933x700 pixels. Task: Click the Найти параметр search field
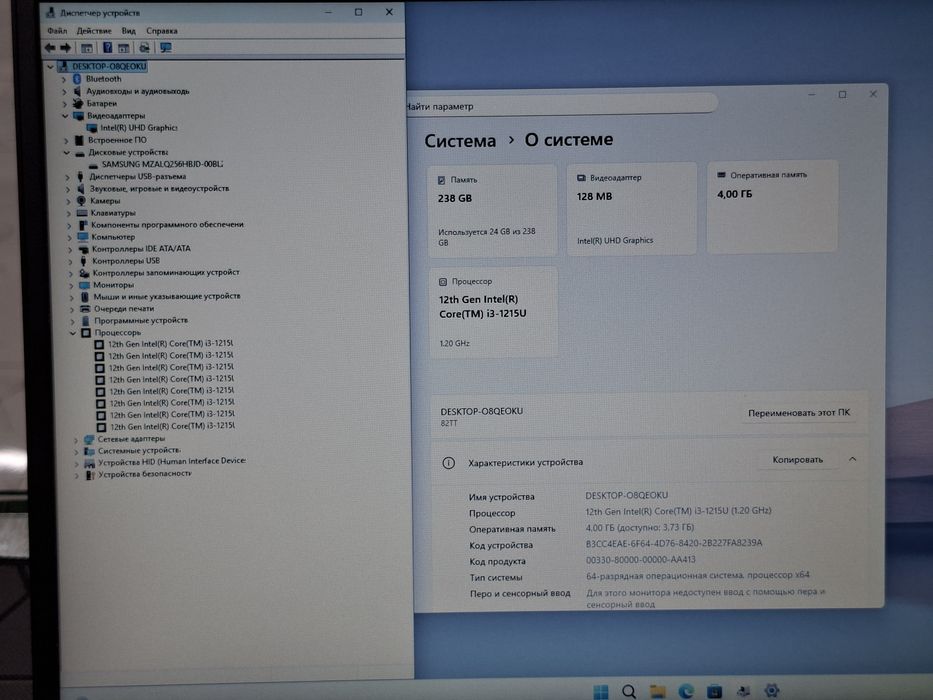pyautogui.click(x=561, y=106)
